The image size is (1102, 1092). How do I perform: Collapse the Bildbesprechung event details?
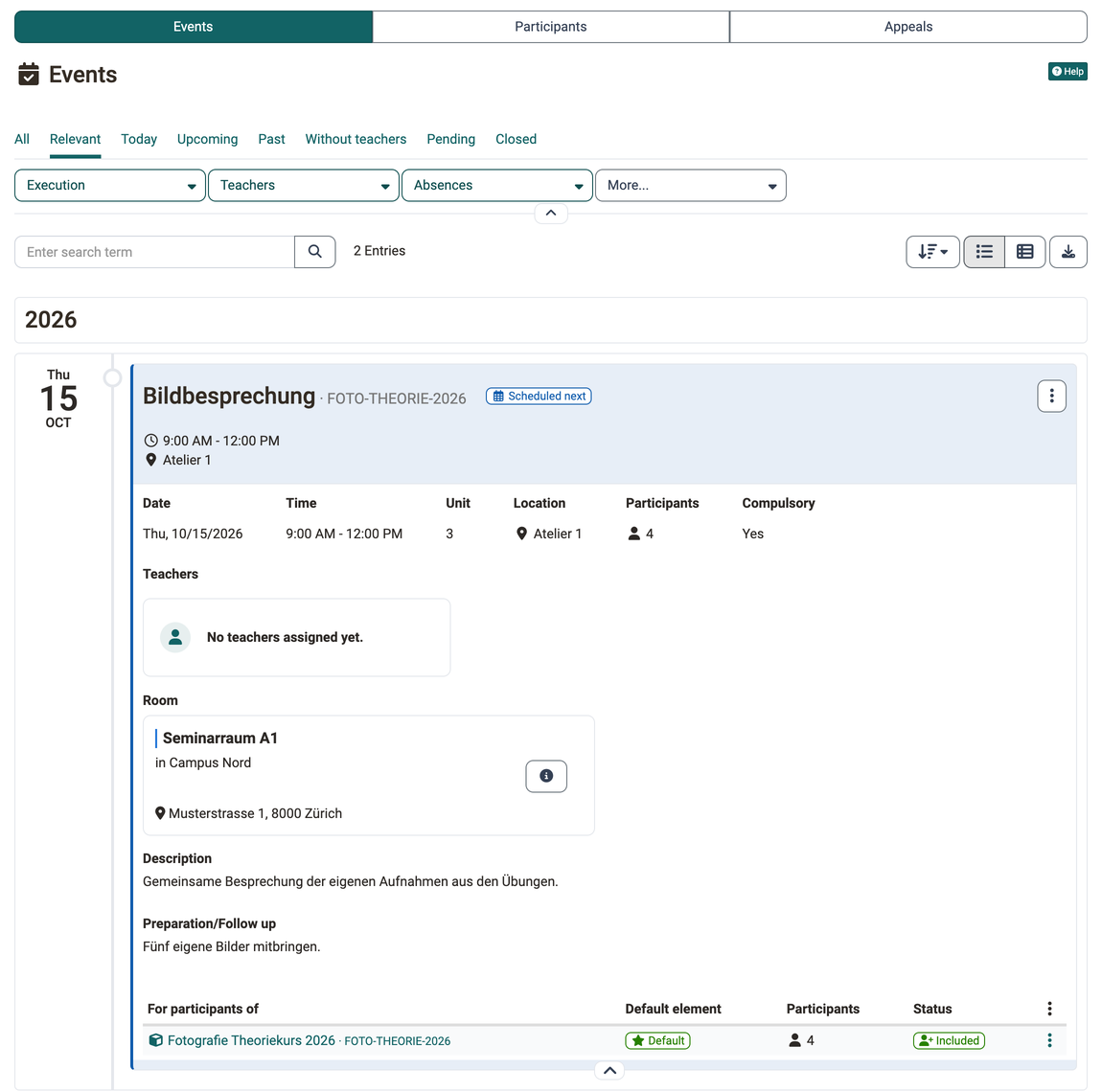coord(610,1070)
